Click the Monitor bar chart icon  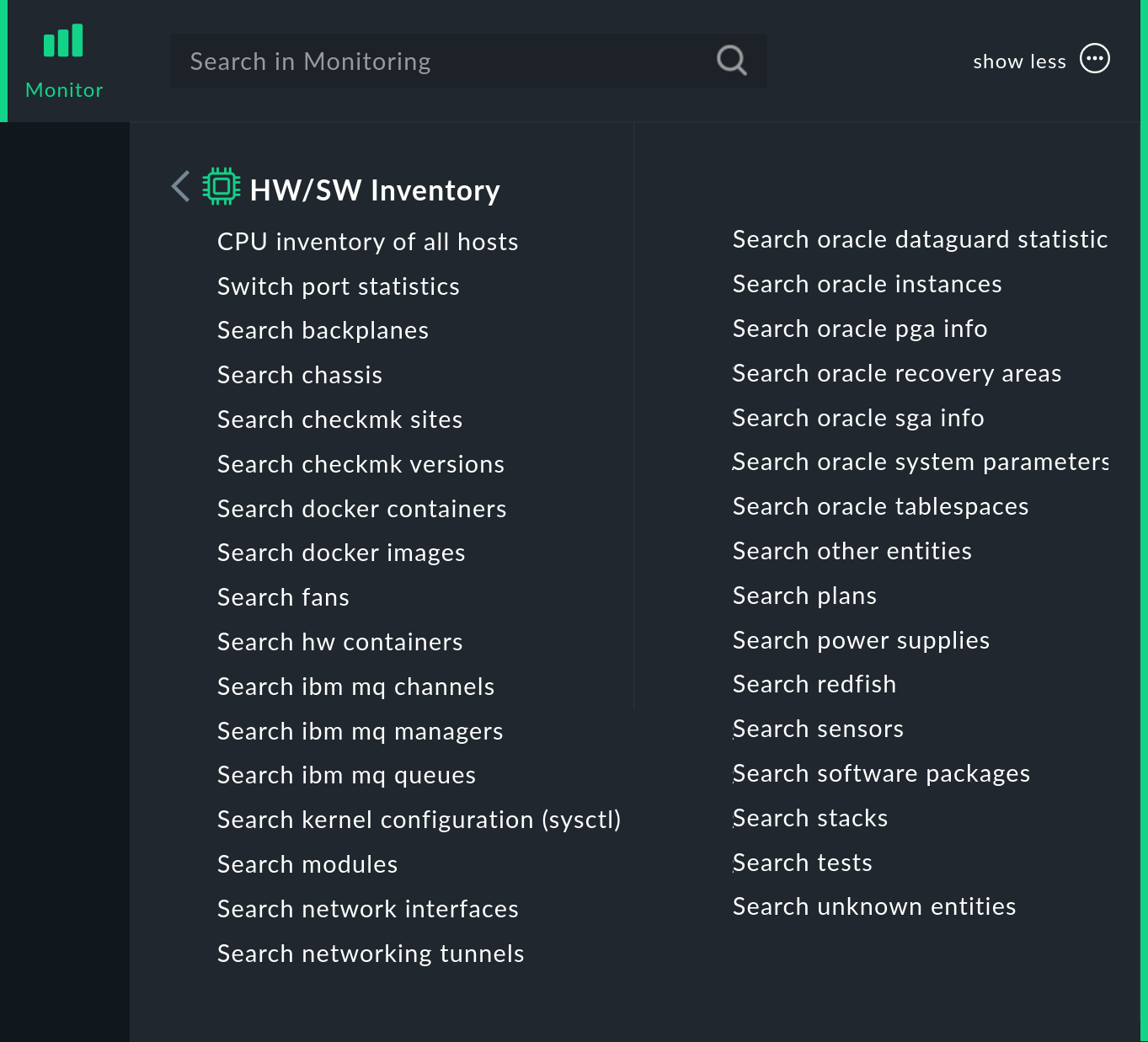(x=63, y=40)
